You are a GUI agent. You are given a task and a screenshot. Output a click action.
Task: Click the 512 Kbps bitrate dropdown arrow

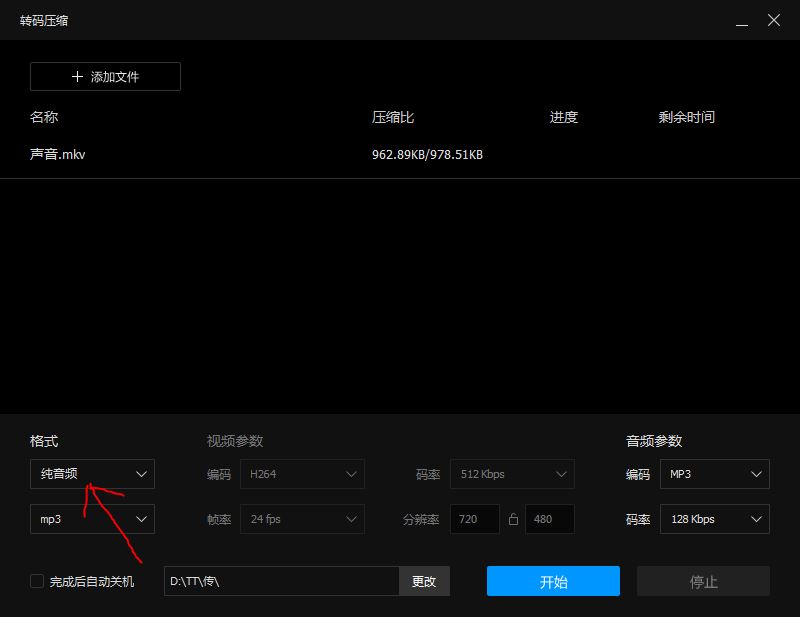[560, 474]
